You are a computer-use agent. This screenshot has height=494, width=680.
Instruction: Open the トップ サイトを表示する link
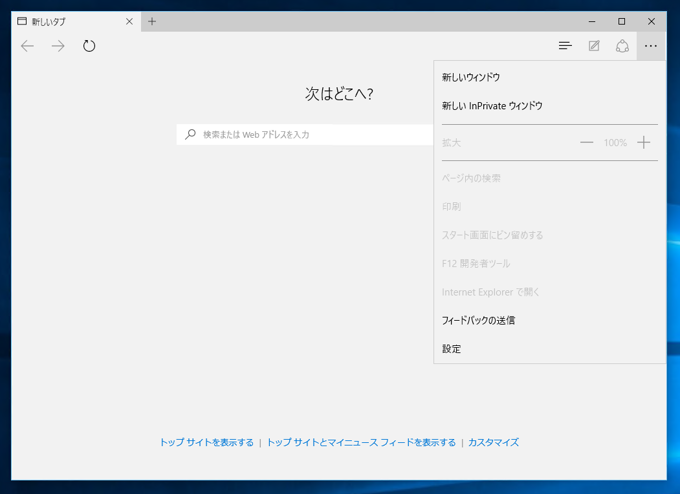click(x=206, y=442)
